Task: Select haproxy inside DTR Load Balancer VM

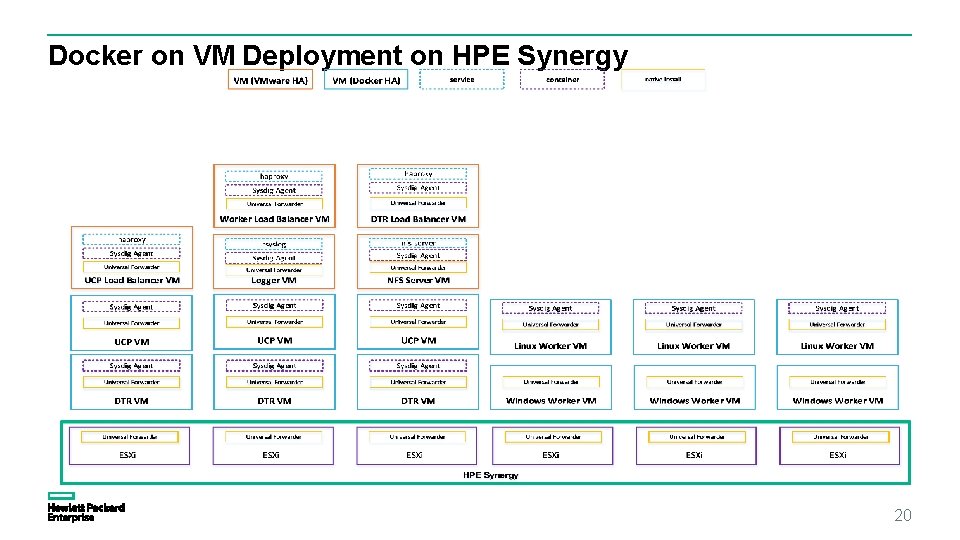Action: pos(418,174)
